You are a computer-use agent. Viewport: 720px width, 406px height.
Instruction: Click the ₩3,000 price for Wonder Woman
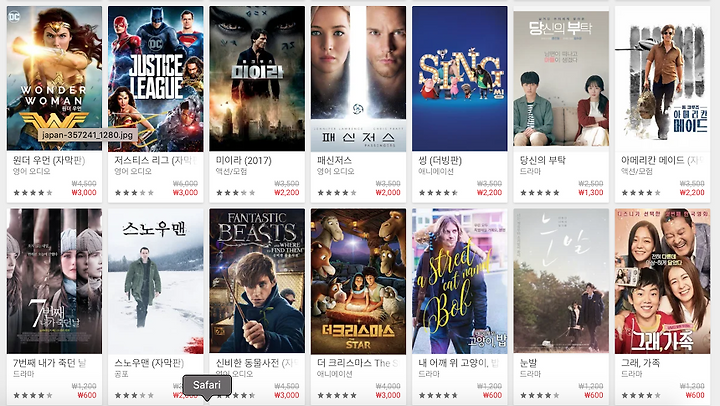coord(84,192)
